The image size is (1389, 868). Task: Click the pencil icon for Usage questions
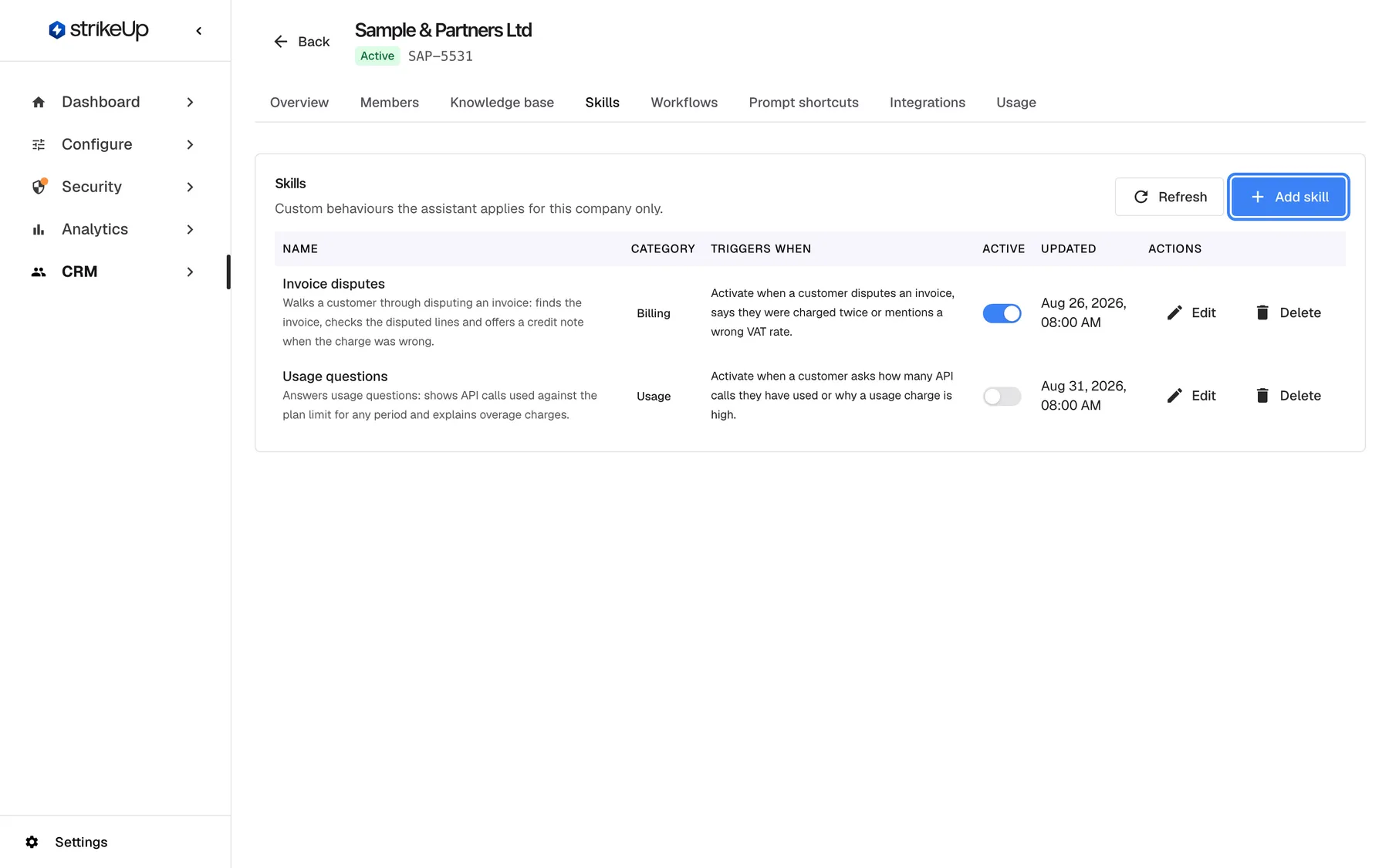[x=1174, y=396]
